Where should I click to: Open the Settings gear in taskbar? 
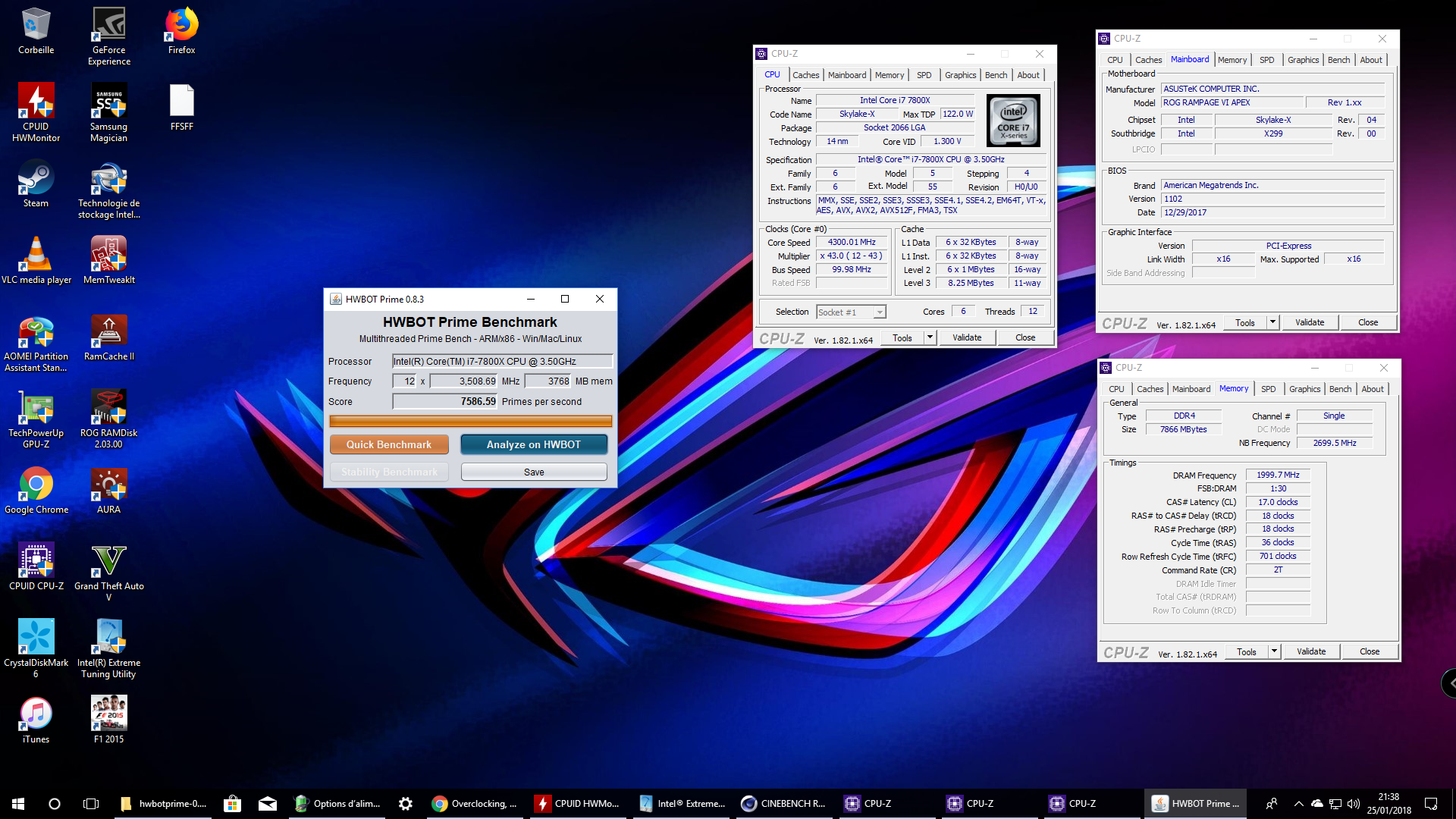(406, 804)
